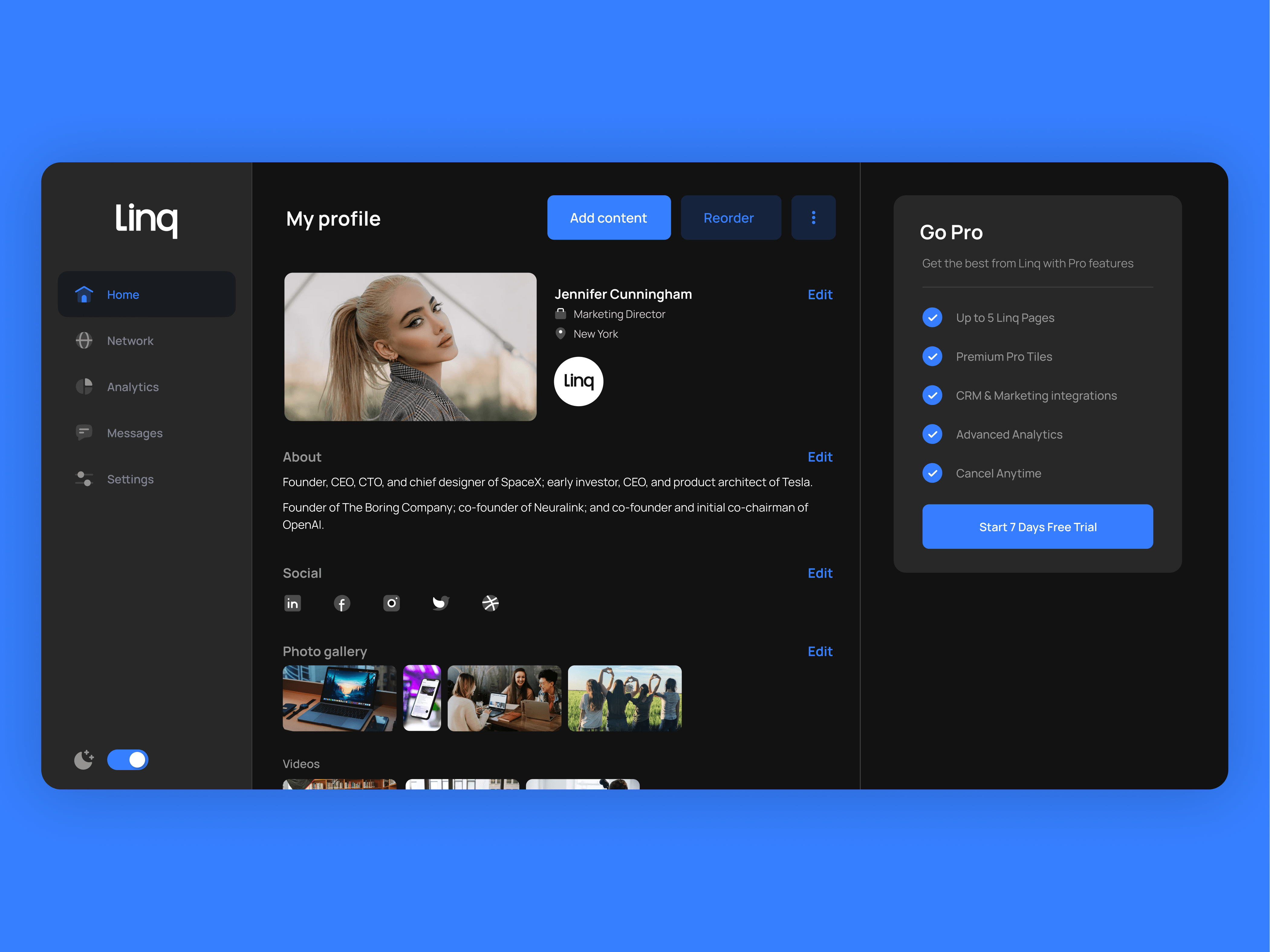Toggle the dark mode switch
The height and width of the screenshot is (952, 1270).
pos(128,760)
